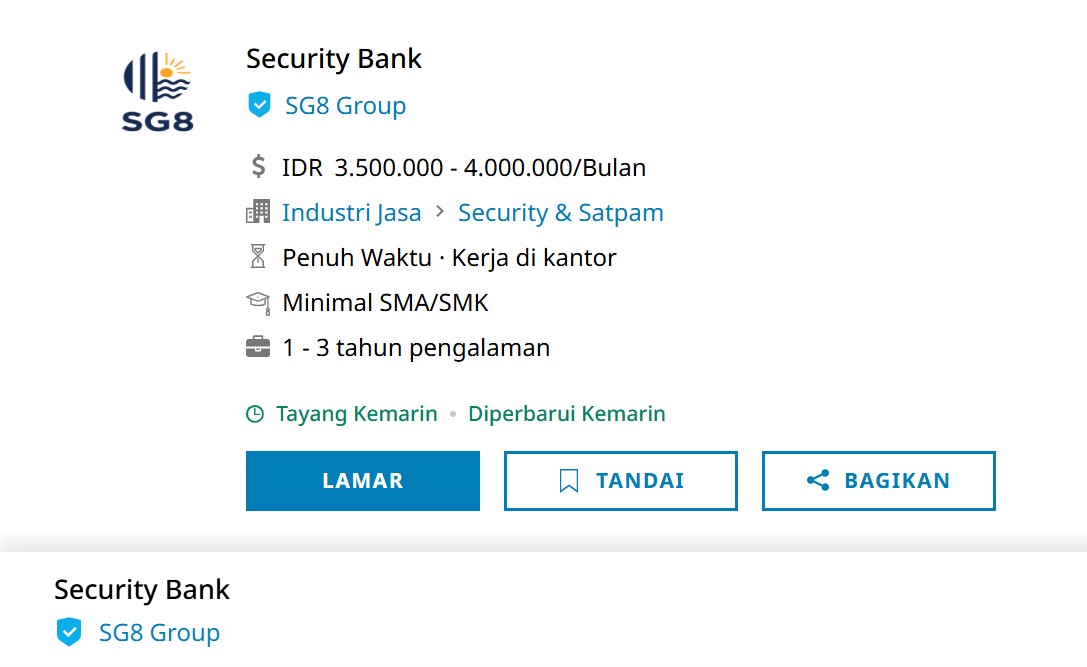Click the LAMAR apply button
Viewport: 1087px width, 667px height.
pyautogui.click(x=363, y=480)
